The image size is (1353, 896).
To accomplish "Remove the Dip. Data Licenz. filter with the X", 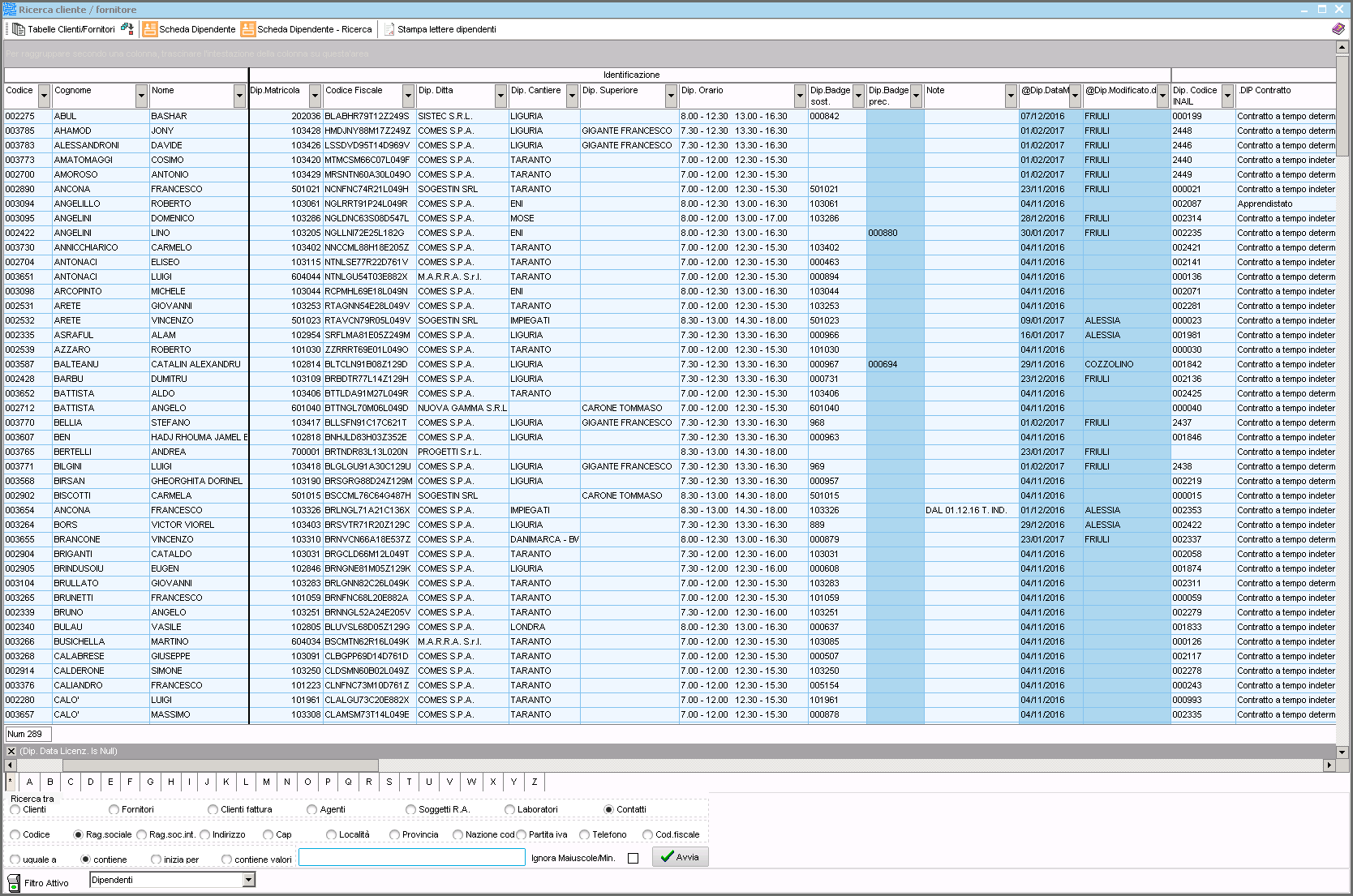I will pyautogui.click(x=11, y=751).
